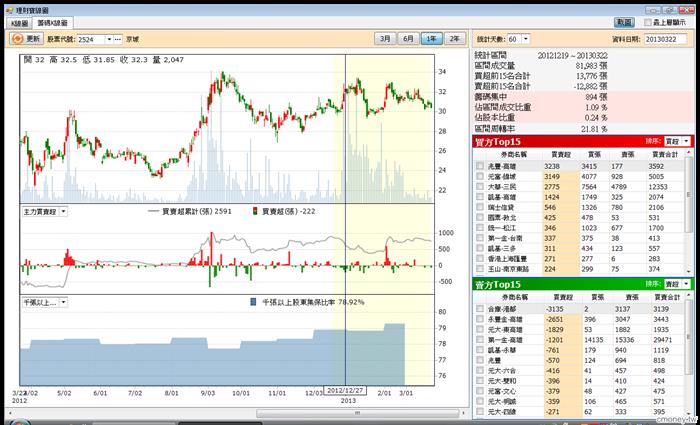Image resolution: width=700 pixels, height=425 pixels.
Task: Click the chart's horizontal scrollbar thumb at bottom
Action: (x=357, y=413)
